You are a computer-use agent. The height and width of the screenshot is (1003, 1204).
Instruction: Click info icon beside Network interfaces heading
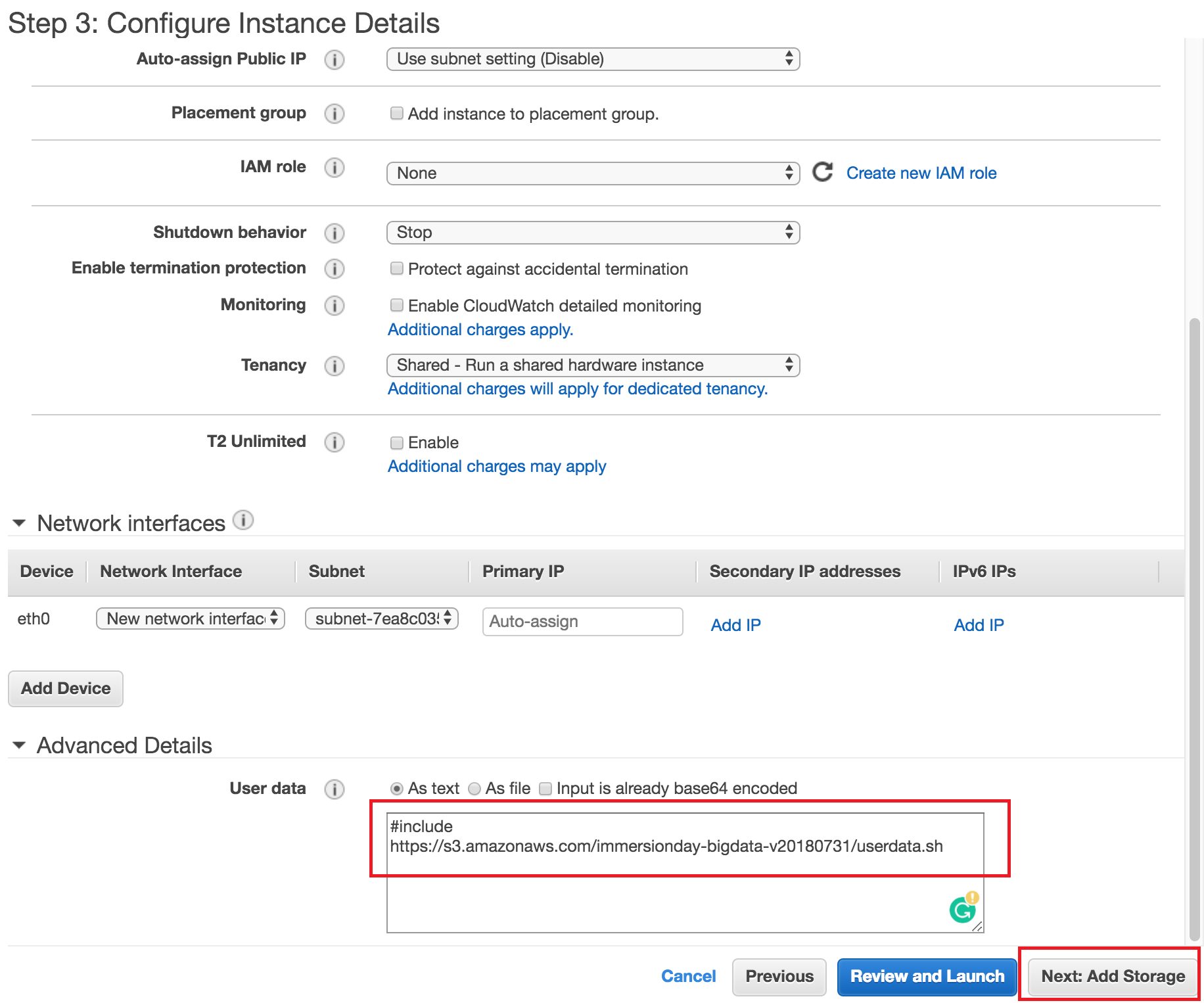click(243, 521)
